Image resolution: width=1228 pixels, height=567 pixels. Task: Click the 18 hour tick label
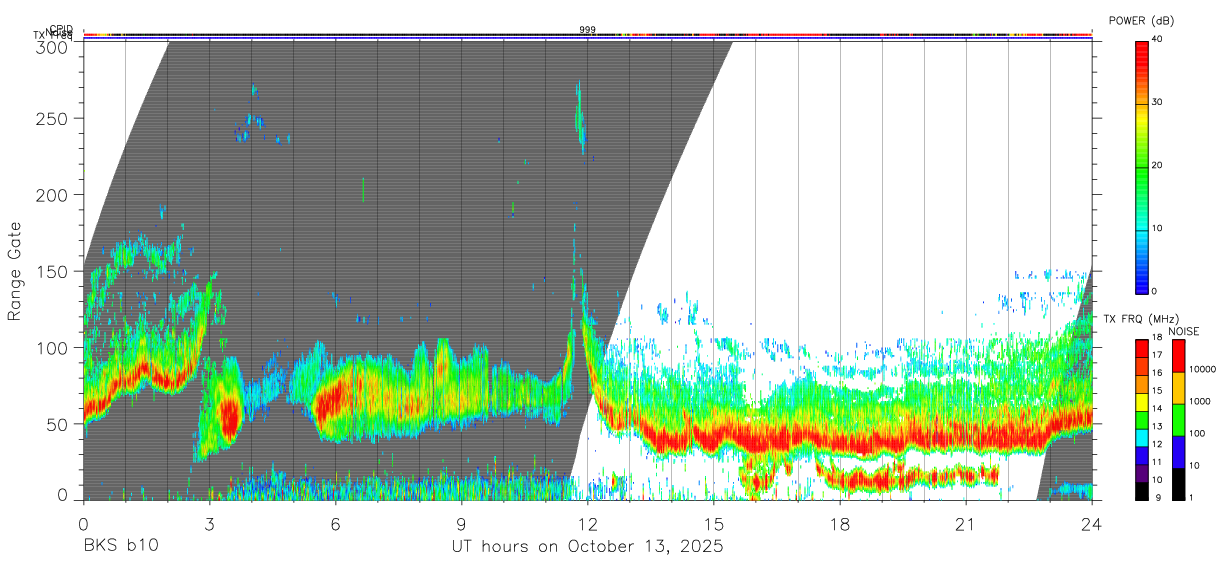click(x=839, y=523)
